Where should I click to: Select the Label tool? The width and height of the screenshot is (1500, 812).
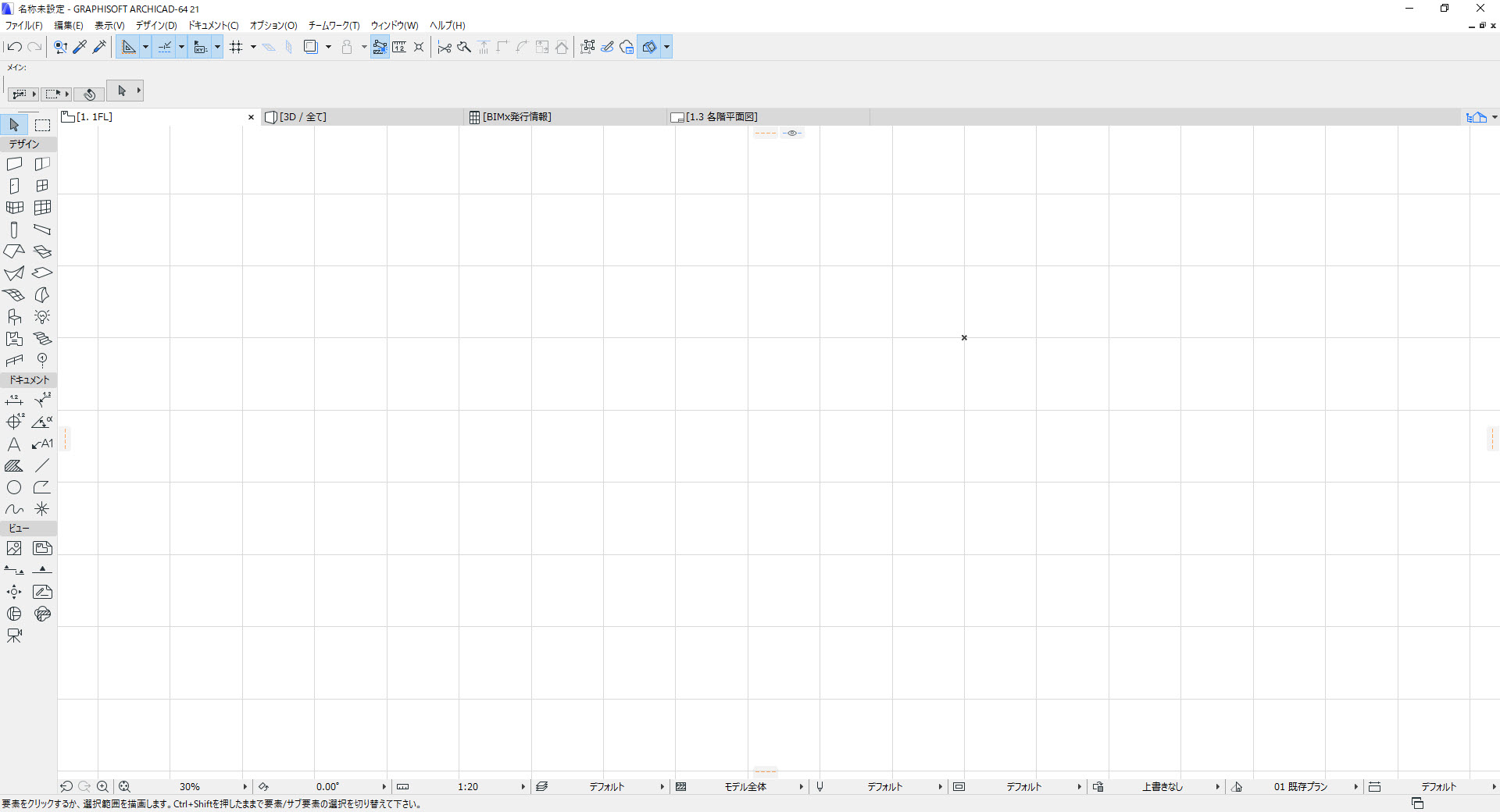coord(42,443)
